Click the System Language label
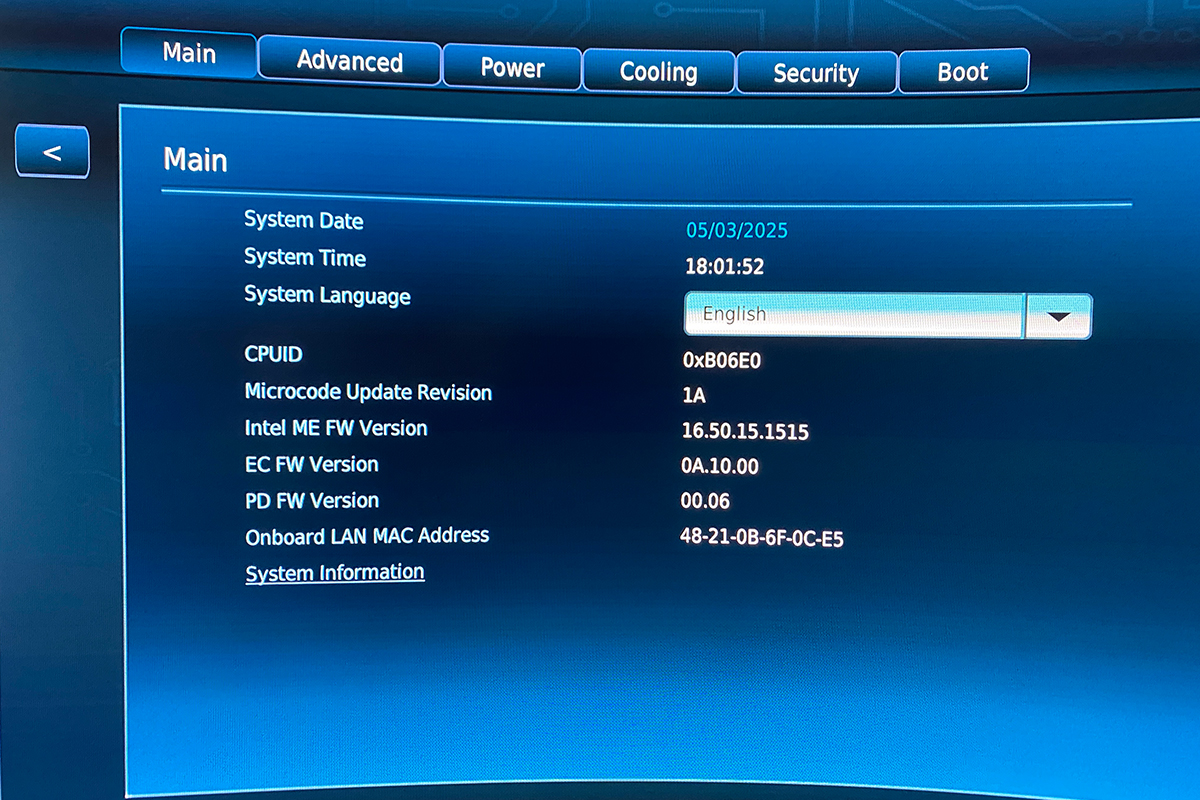This screenshot has height=800, width=1200. [x=327, y=296]
